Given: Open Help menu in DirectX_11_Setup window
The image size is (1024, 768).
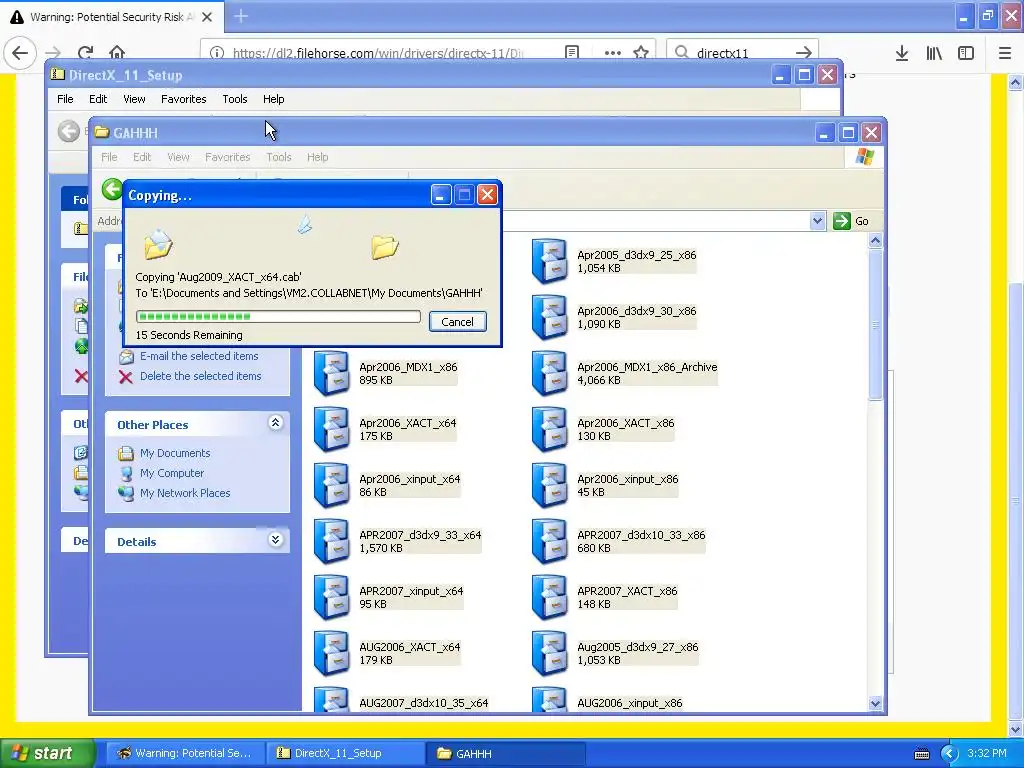Looking at the screenshot, I should tap(274, 99).
